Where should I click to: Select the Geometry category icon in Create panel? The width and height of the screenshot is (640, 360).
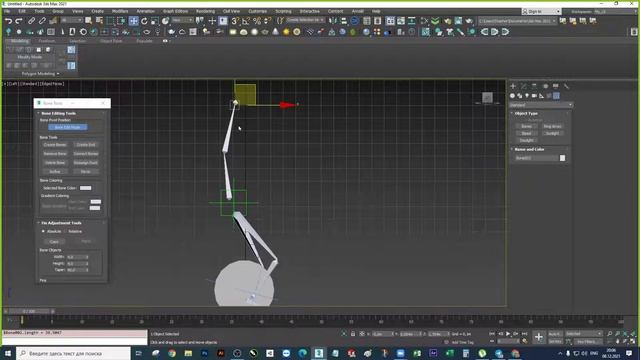(512, 96)
